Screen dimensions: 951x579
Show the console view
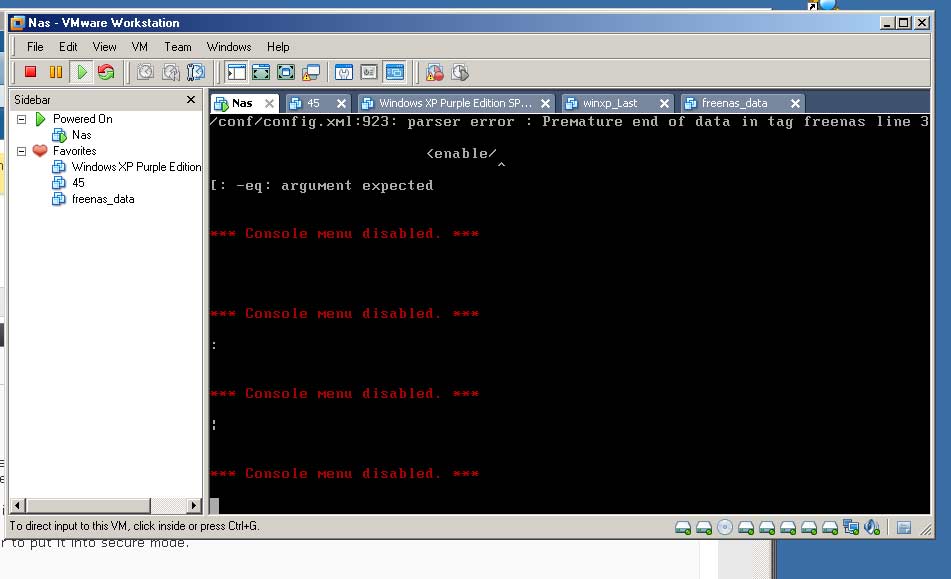394,72
